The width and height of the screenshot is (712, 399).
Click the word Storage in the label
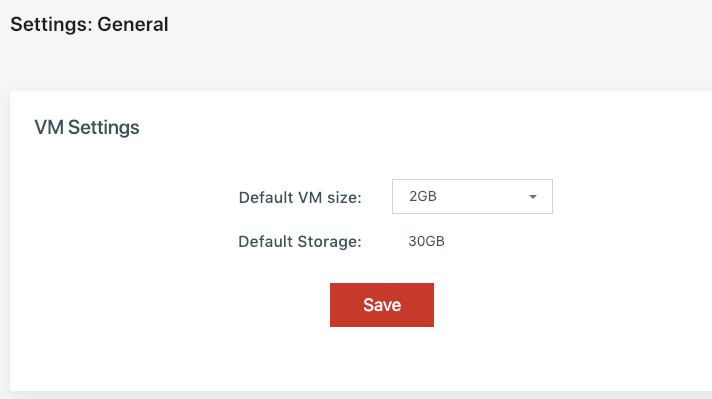(x=329, y=242)
